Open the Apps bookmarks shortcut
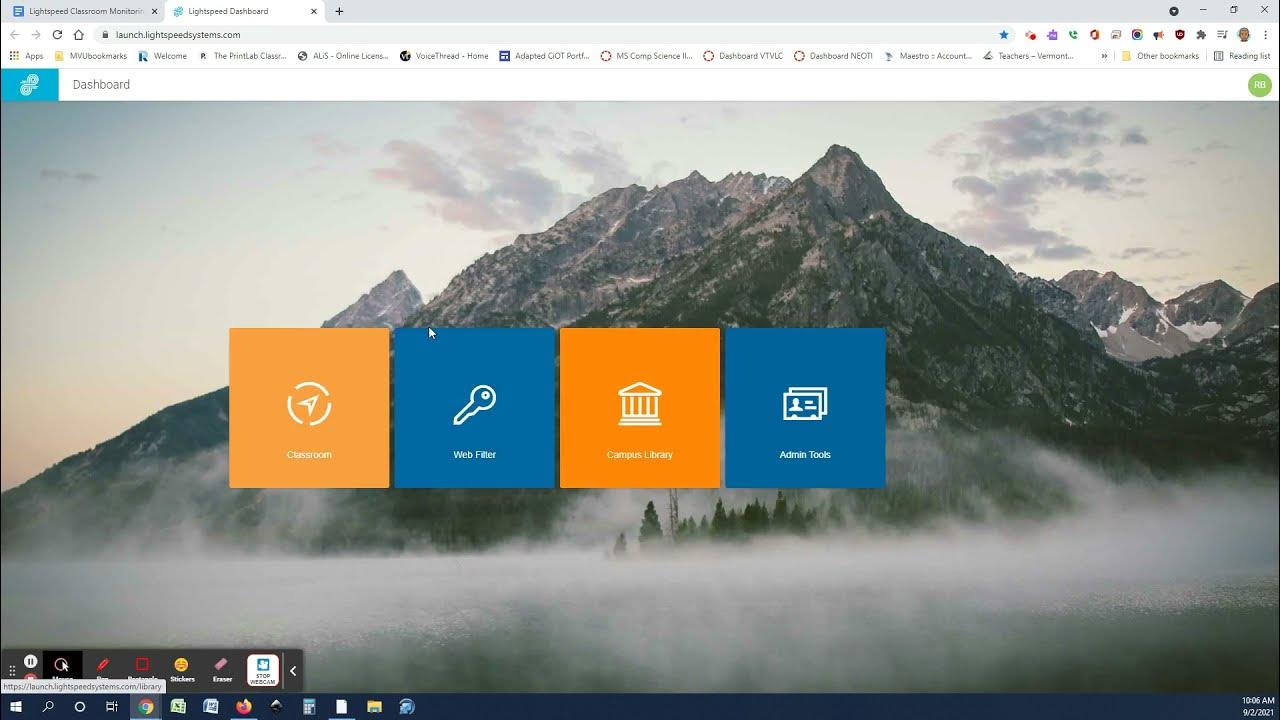Screen dimensions: 1280x720 [27, 56]
